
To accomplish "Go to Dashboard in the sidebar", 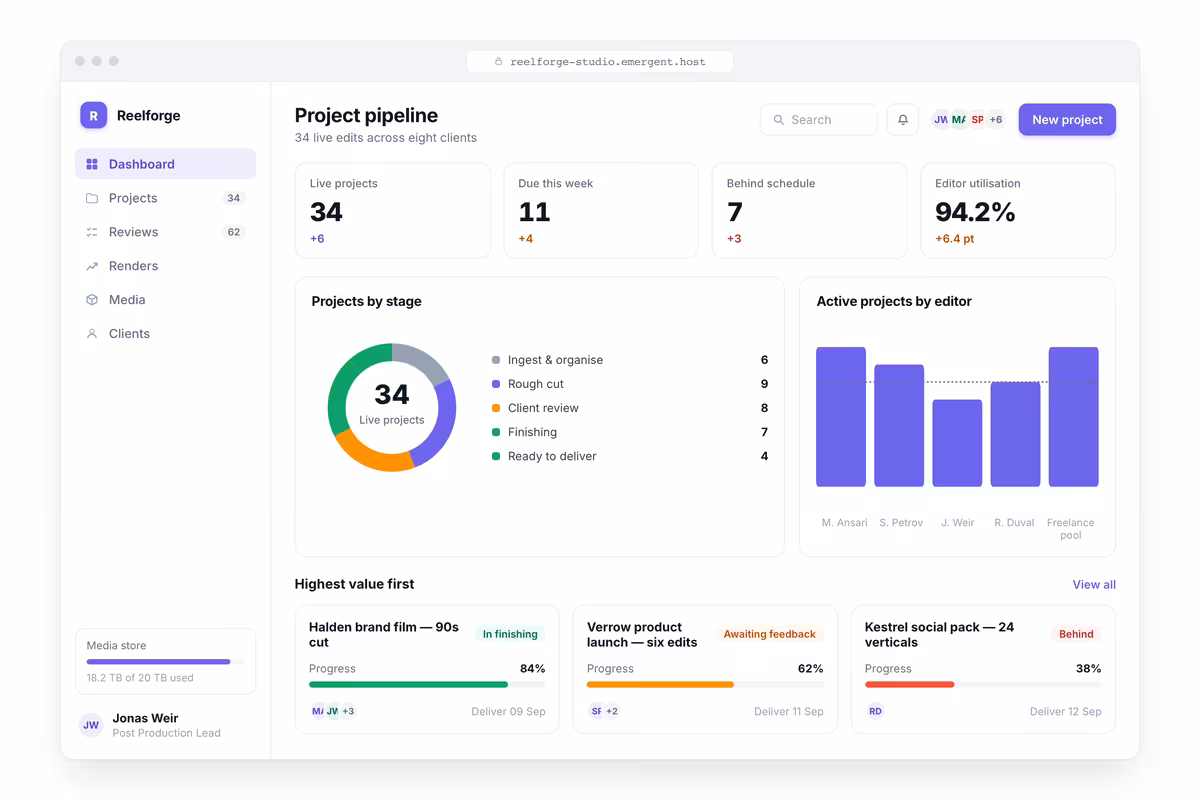I will pos(165,164).
